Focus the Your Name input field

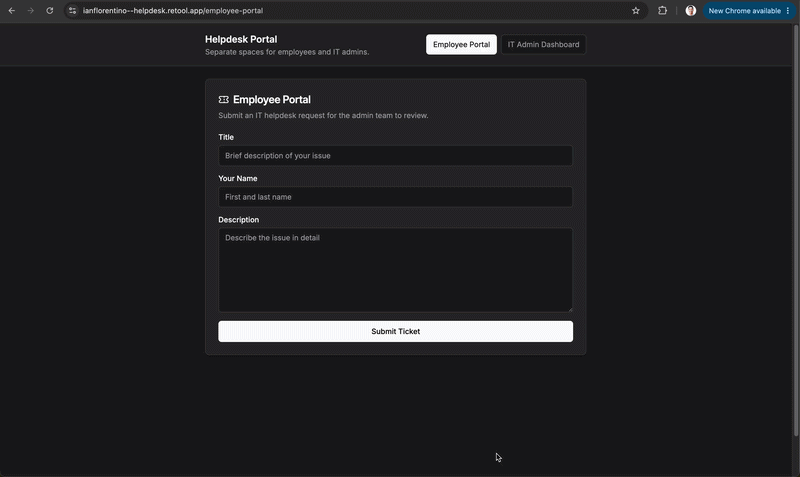(395, 197)
